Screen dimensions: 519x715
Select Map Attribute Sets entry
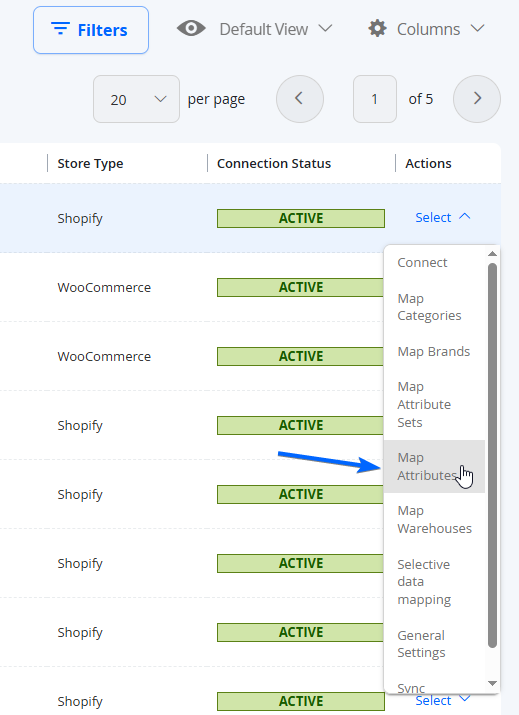pyautogui.click(x=424, y=404)
